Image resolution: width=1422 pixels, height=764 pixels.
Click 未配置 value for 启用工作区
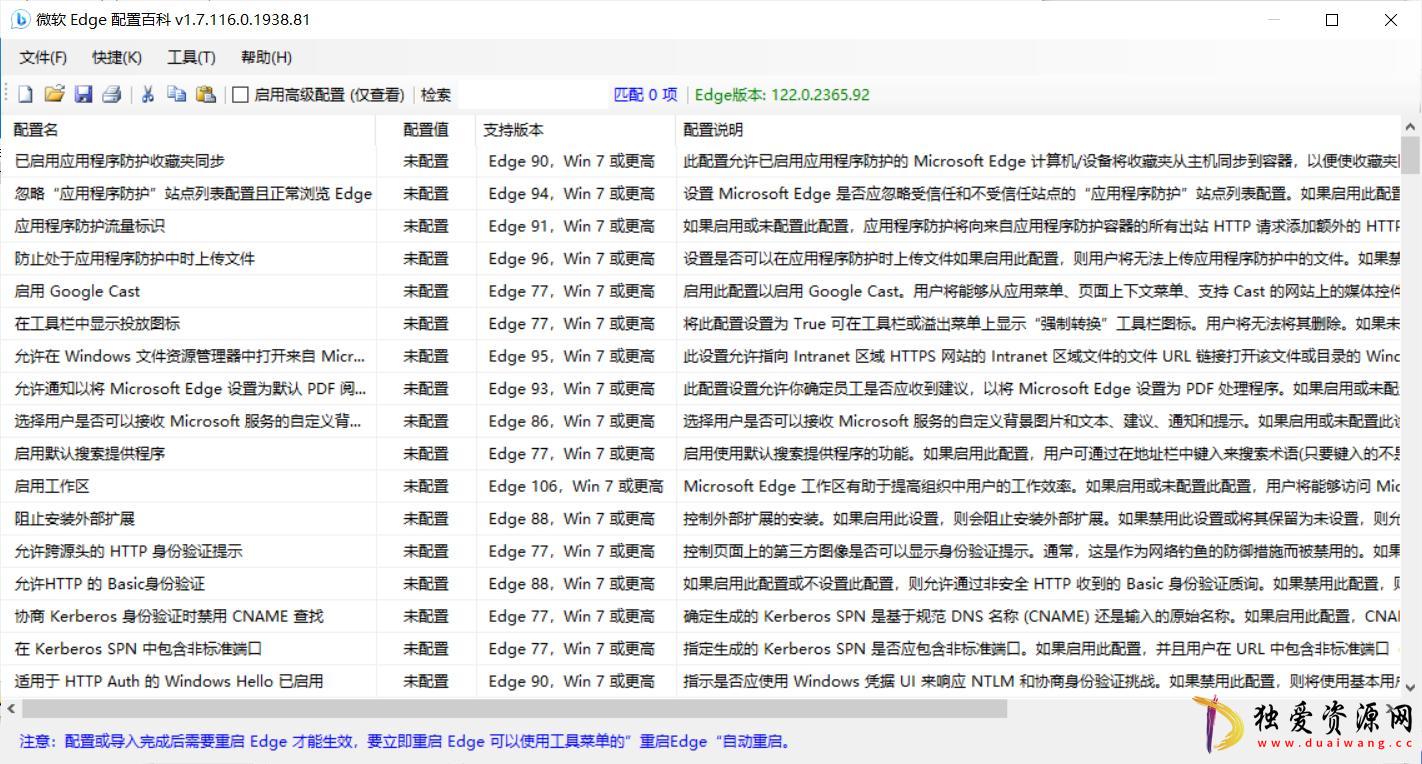[426, 486]
